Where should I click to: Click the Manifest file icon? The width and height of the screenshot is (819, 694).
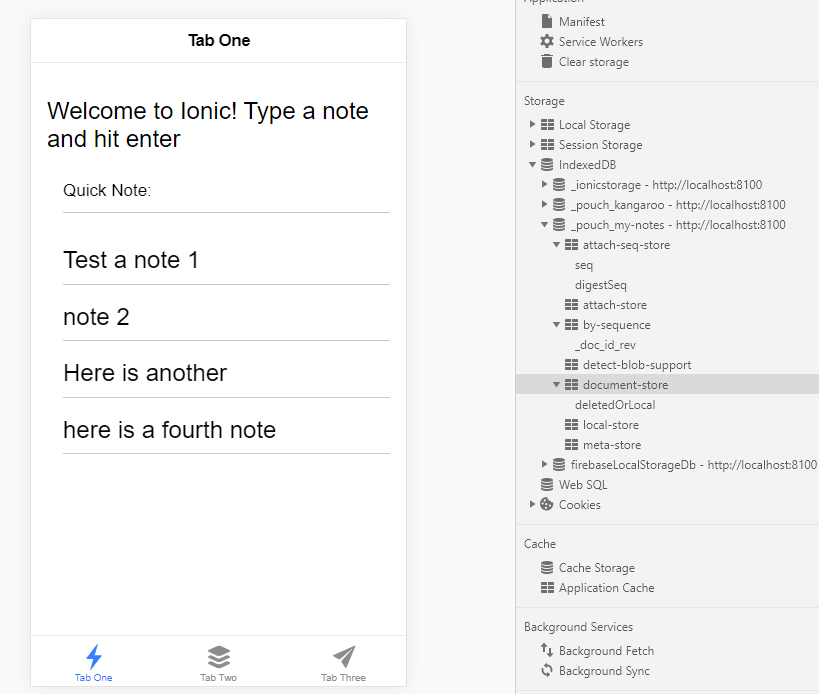(x=547, y=21)
